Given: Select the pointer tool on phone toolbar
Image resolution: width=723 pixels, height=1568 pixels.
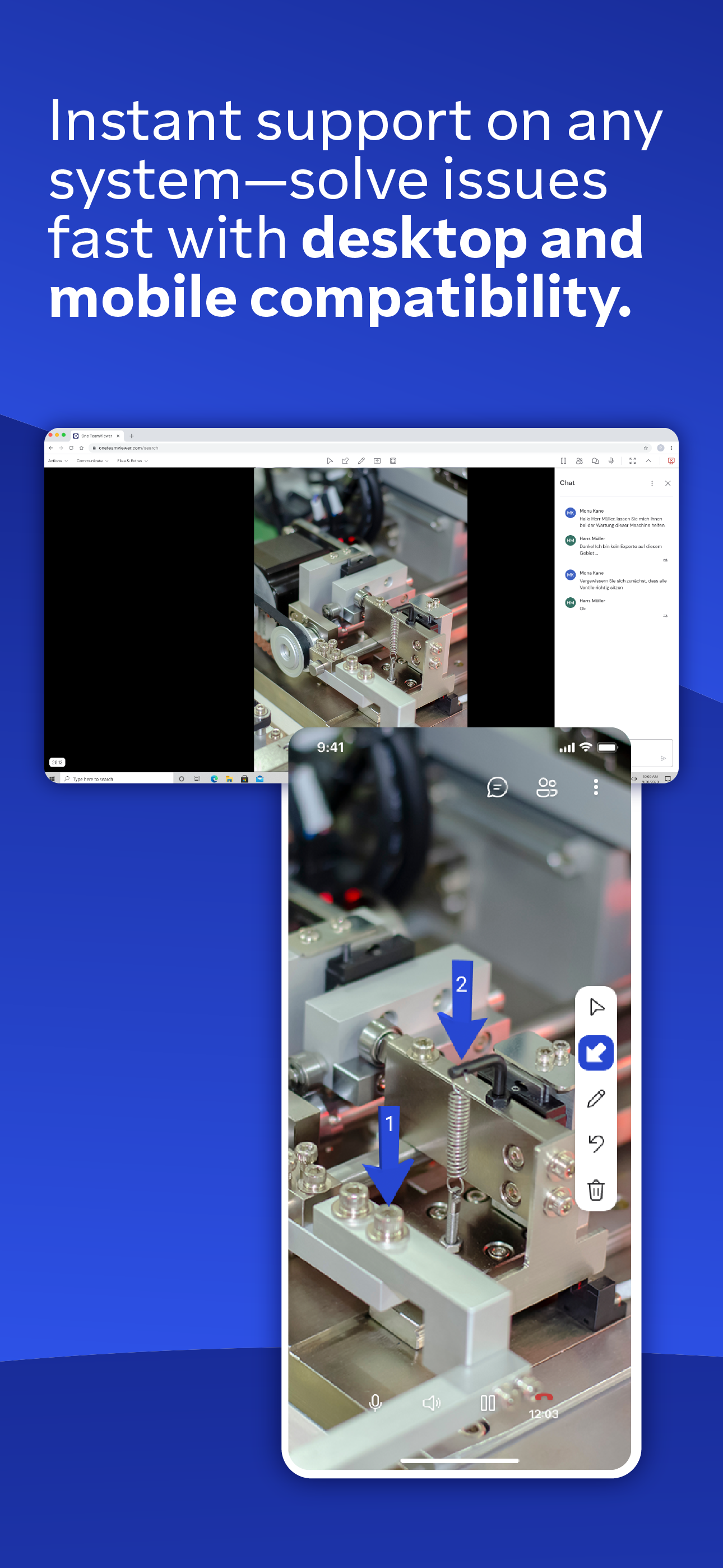Looking at the screenshot, I should coord(596,1007).
